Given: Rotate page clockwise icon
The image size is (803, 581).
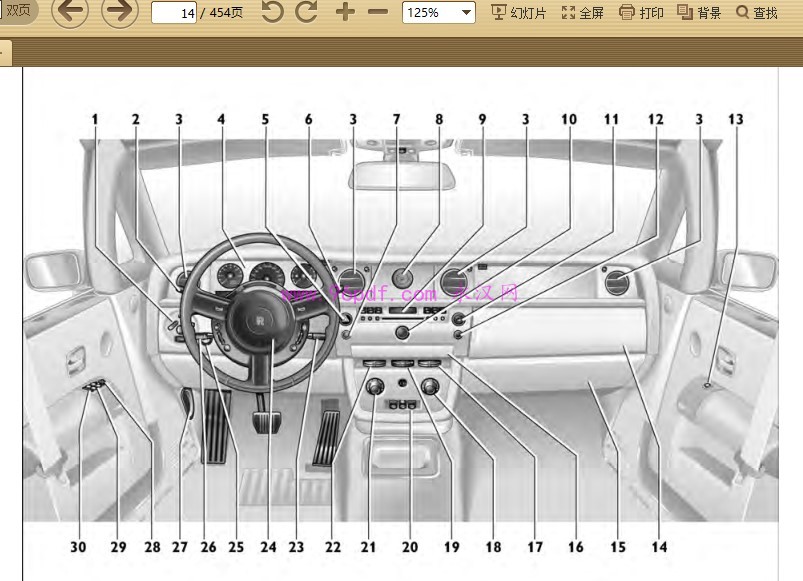Looking at the screenshot, I should point(306,12).
